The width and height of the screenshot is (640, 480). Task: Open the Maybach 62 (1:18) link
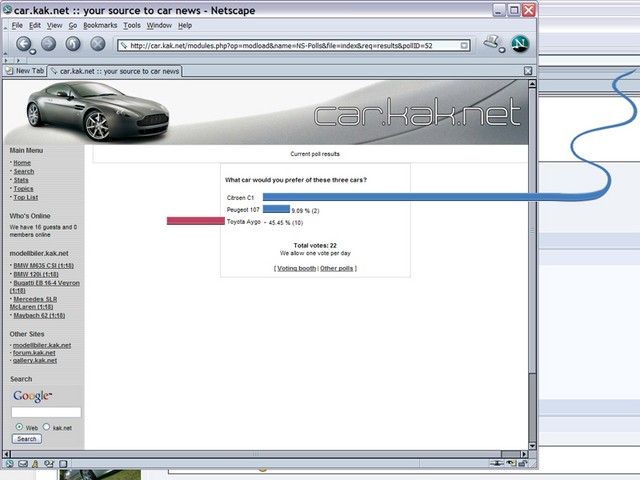(39, 316)
